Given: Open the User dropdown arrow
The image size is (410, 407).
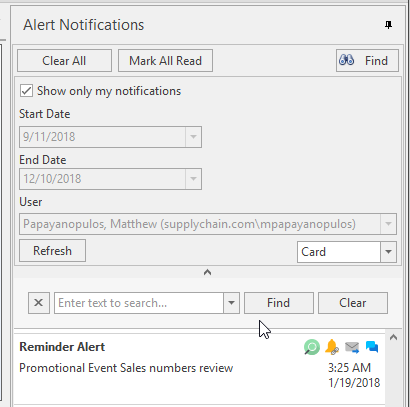Looking at the screenshot, I should [x=388, y=224].
